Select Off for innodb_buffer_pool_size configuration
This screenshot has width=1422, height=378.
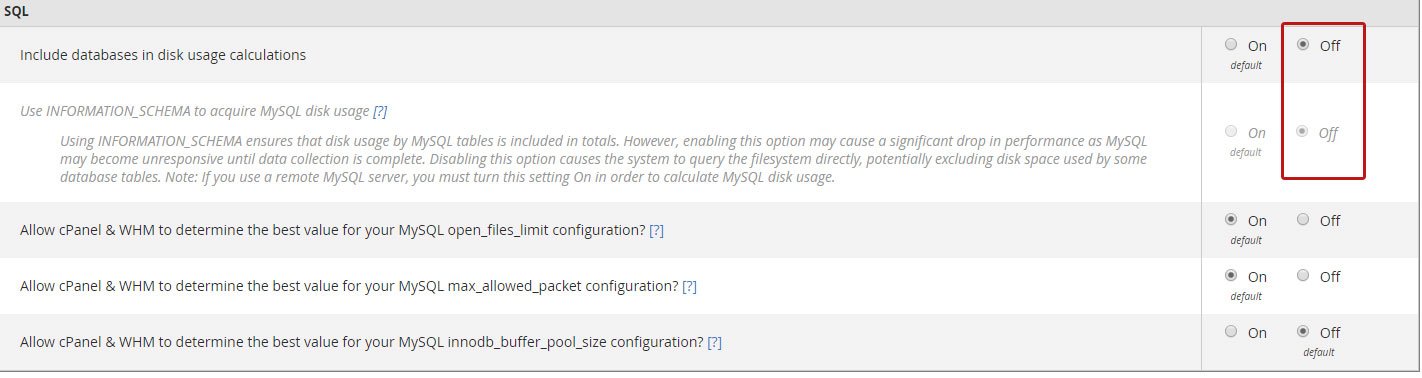point(1303,332)
